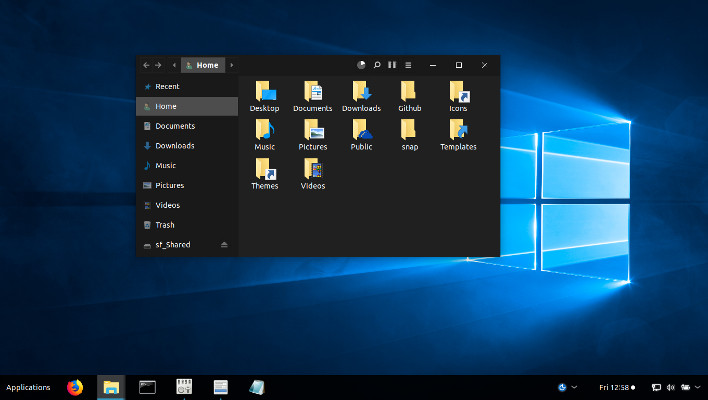This screenshot has height=400, width=708.
Task: Open the snap folder
Action: tap(410, 135)
